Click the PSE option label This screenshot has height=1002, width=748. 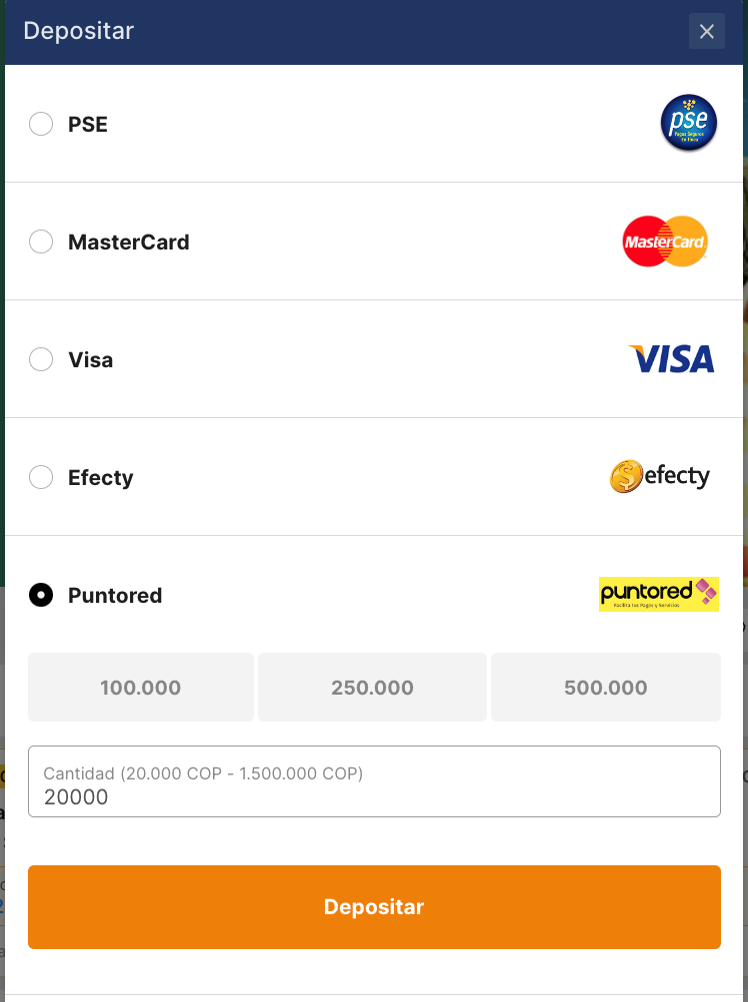(x=88, y=125)
